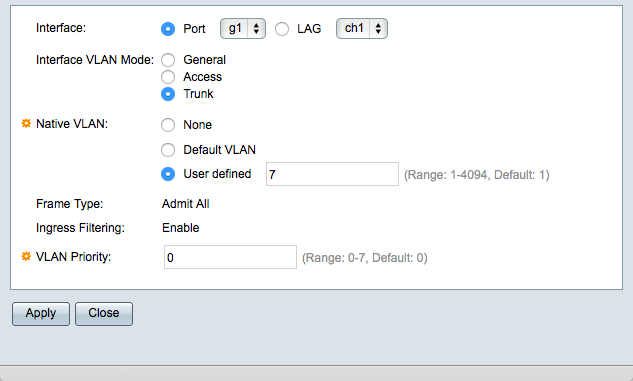Select the LAG interface radio button

[282, 29]
